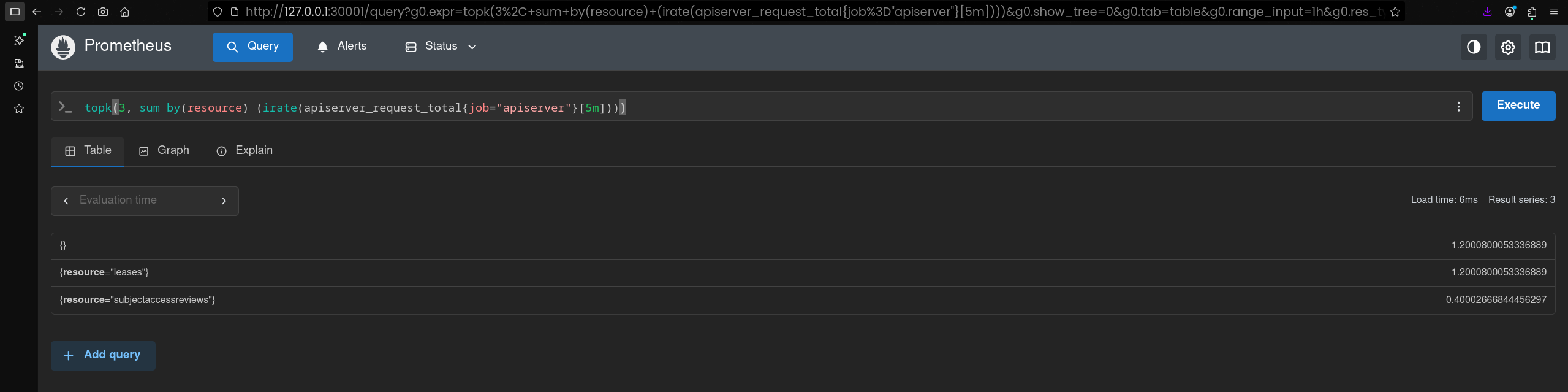Bookmark this page with the star icon

[x=1395, y=12]
